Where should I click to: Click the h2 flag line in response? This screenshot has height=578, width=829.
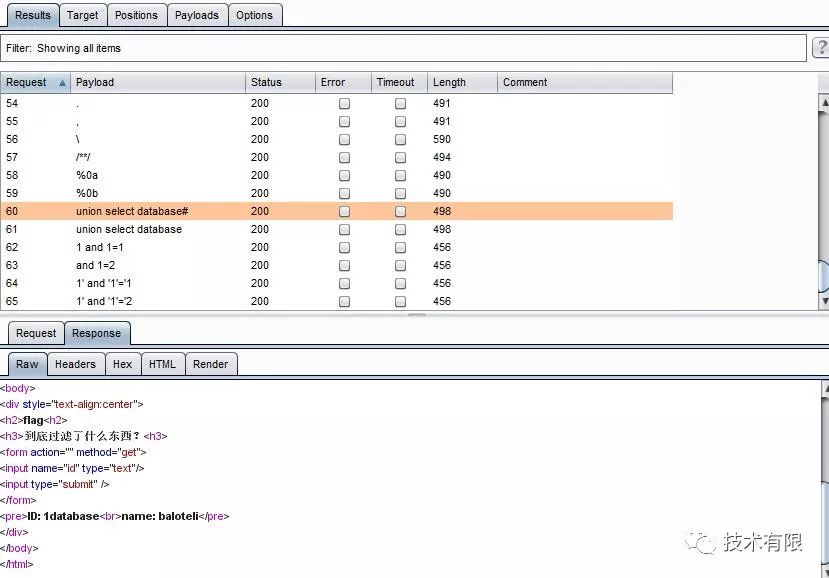click(33, 420)
